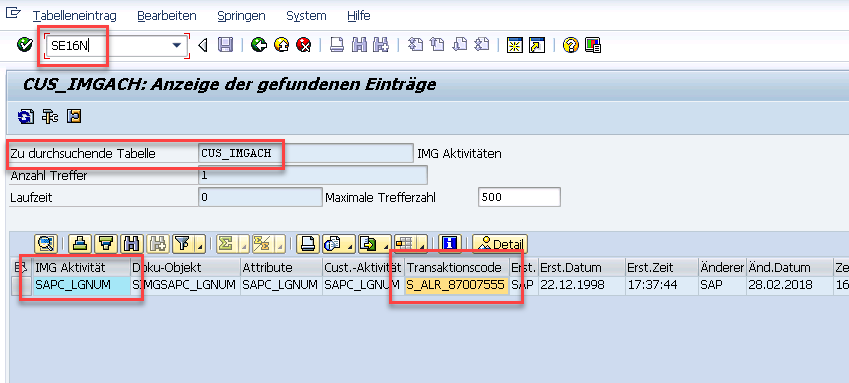This screenshot has height=383, width=849.
Task: Click the Cust.-Aktivität column header
Action: [363, 267]
